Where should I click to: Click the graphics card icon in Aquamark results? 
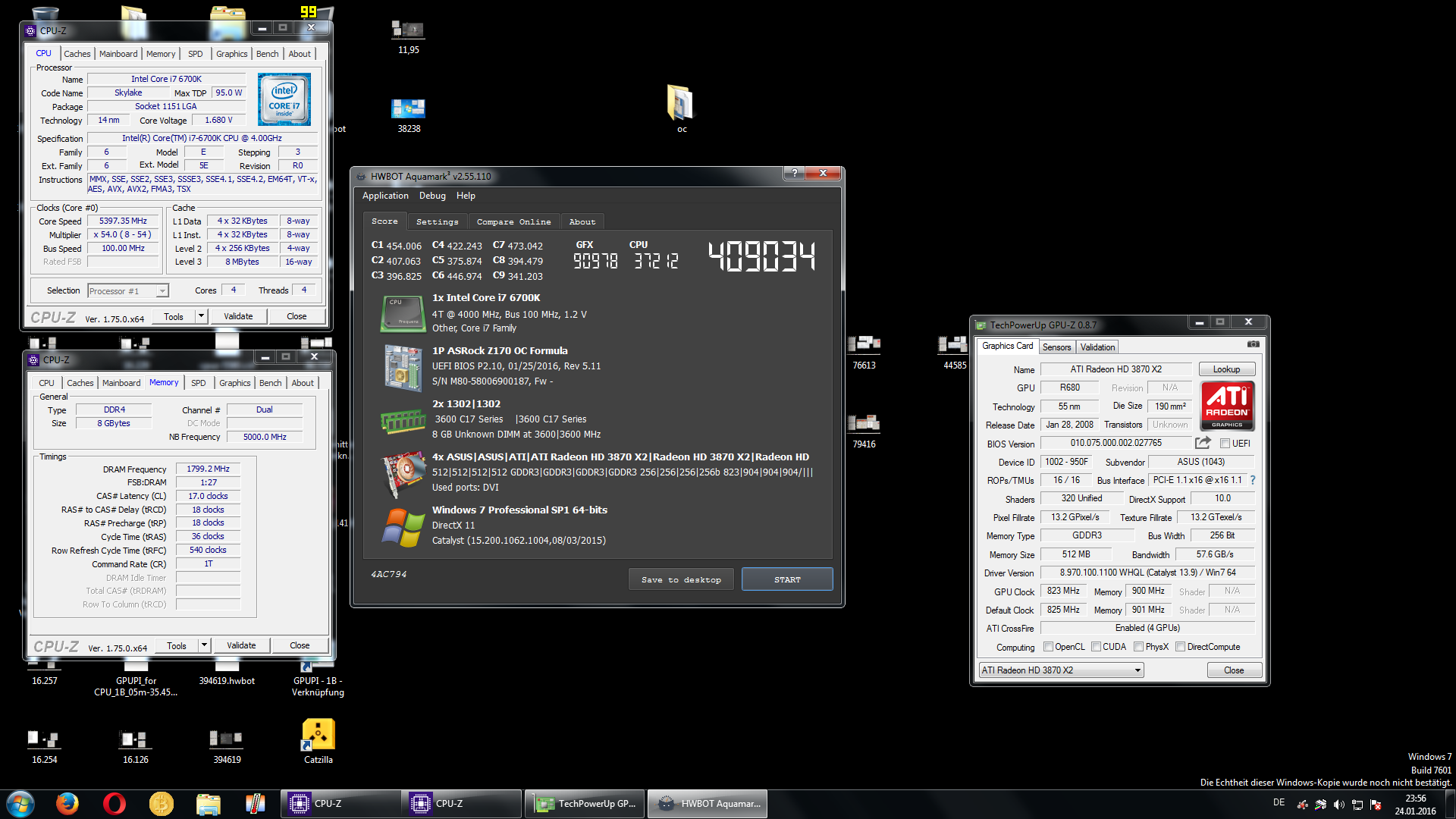click(x=403, y=474)
